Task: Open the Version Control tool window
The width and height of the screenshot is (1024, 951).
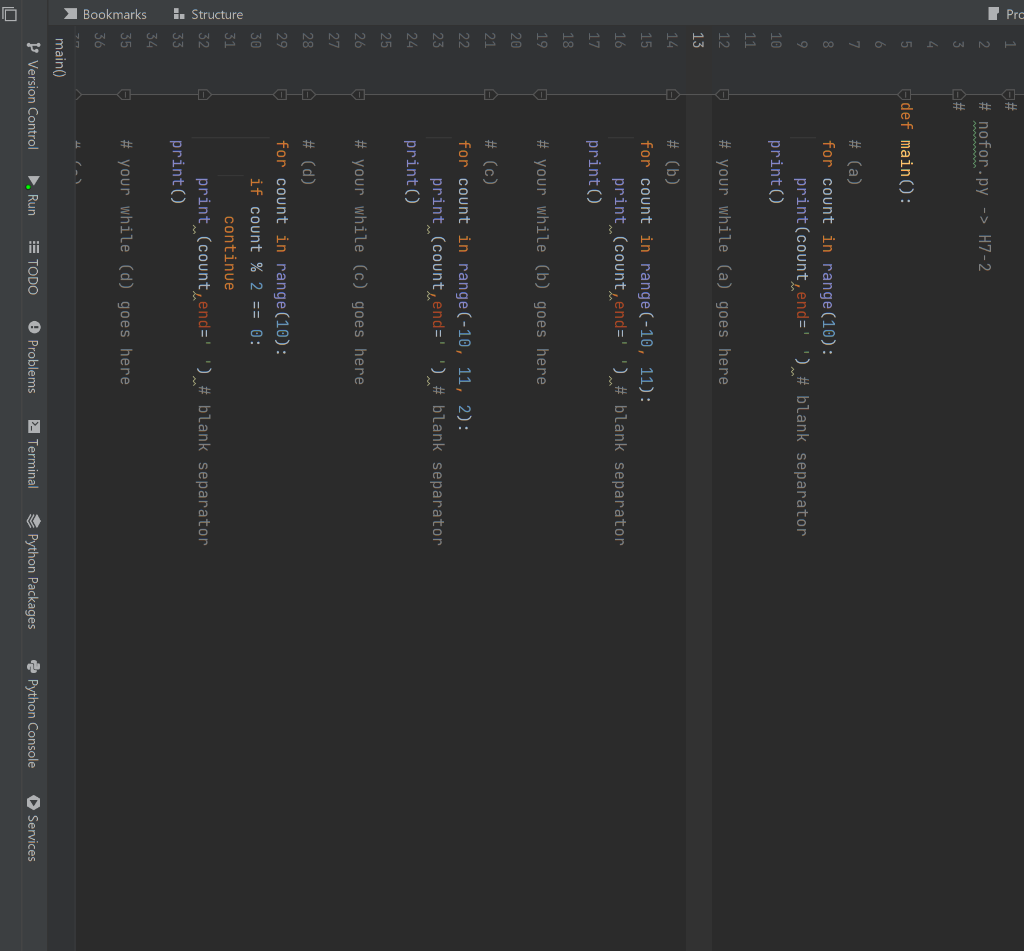Action: (x=33, y=95)
